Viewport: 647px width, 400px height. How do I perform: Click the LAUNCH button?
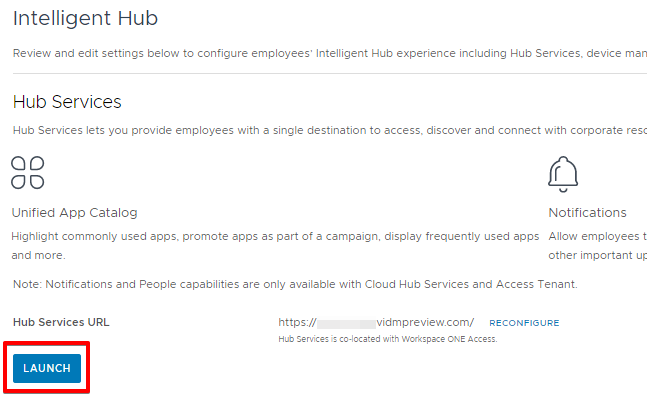tap(47, 368)
